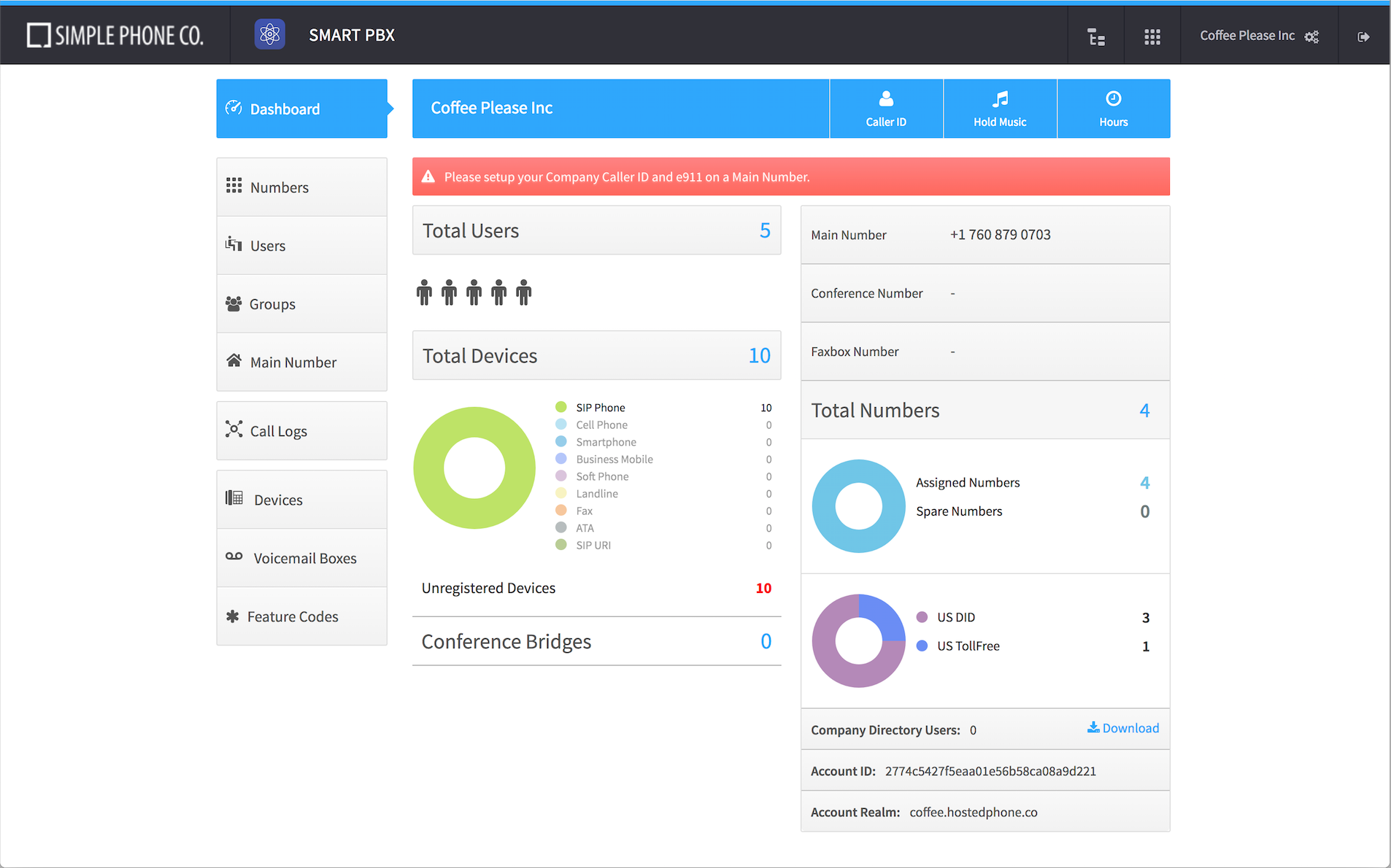1391x868 pixels.
Task: Click the Conference Number label
Action: pos(867,293)
